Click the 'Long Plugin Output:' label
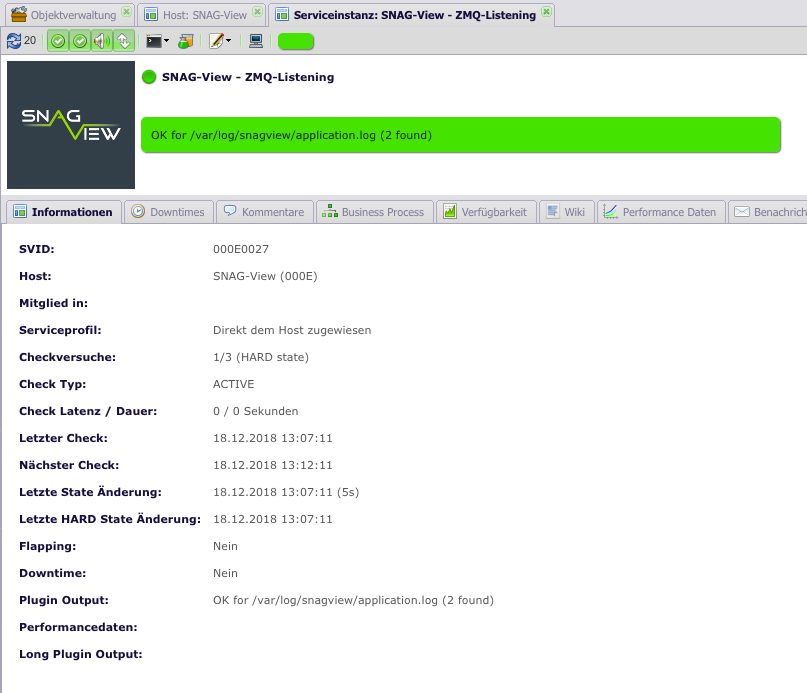This screenshot has width=807, height=693. click(x=81, y=654)
